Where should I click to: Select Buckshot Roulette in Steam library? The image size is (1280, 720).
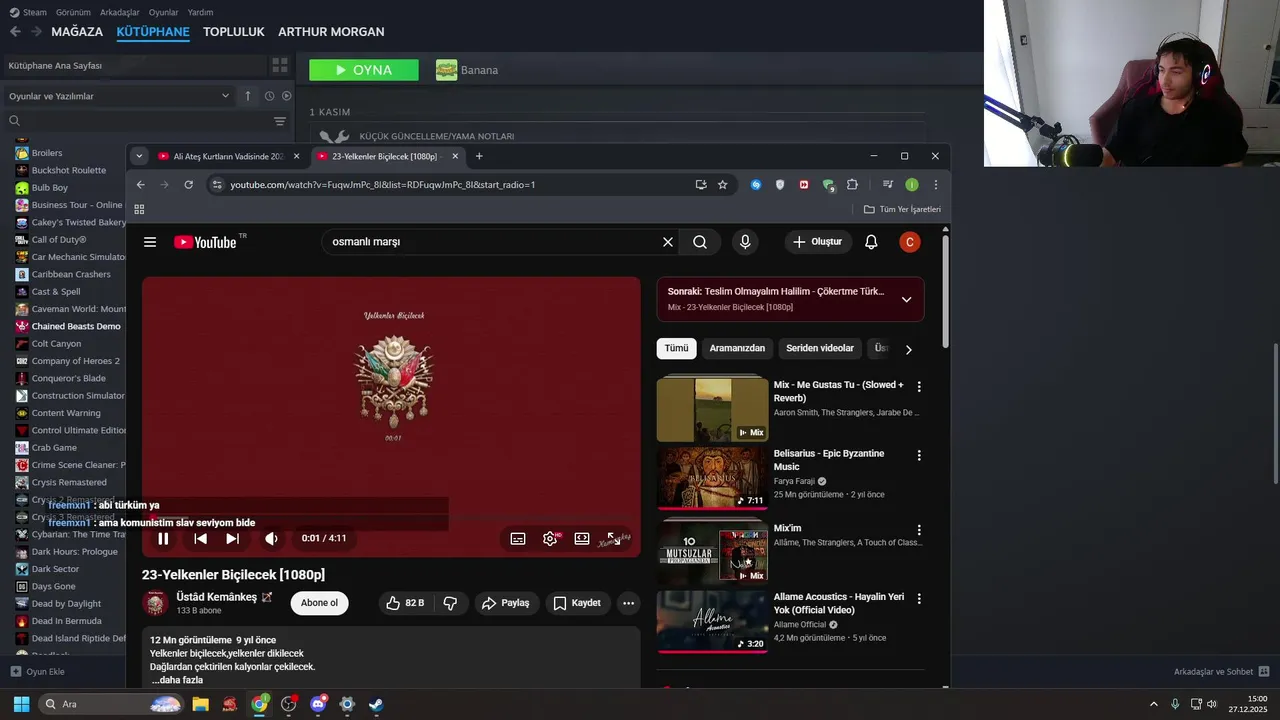click(x=68, y=170)
